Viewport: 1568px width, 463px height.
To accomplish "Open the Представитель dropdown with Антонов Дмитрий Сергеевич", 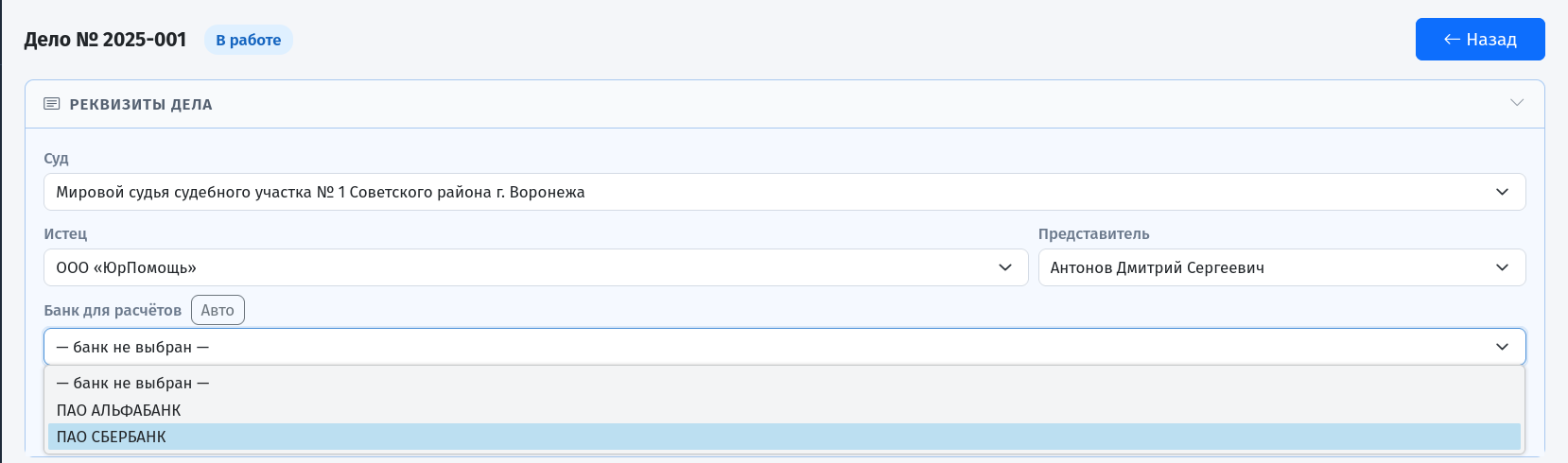I will pyautogui.click(x=1282, y=267).
